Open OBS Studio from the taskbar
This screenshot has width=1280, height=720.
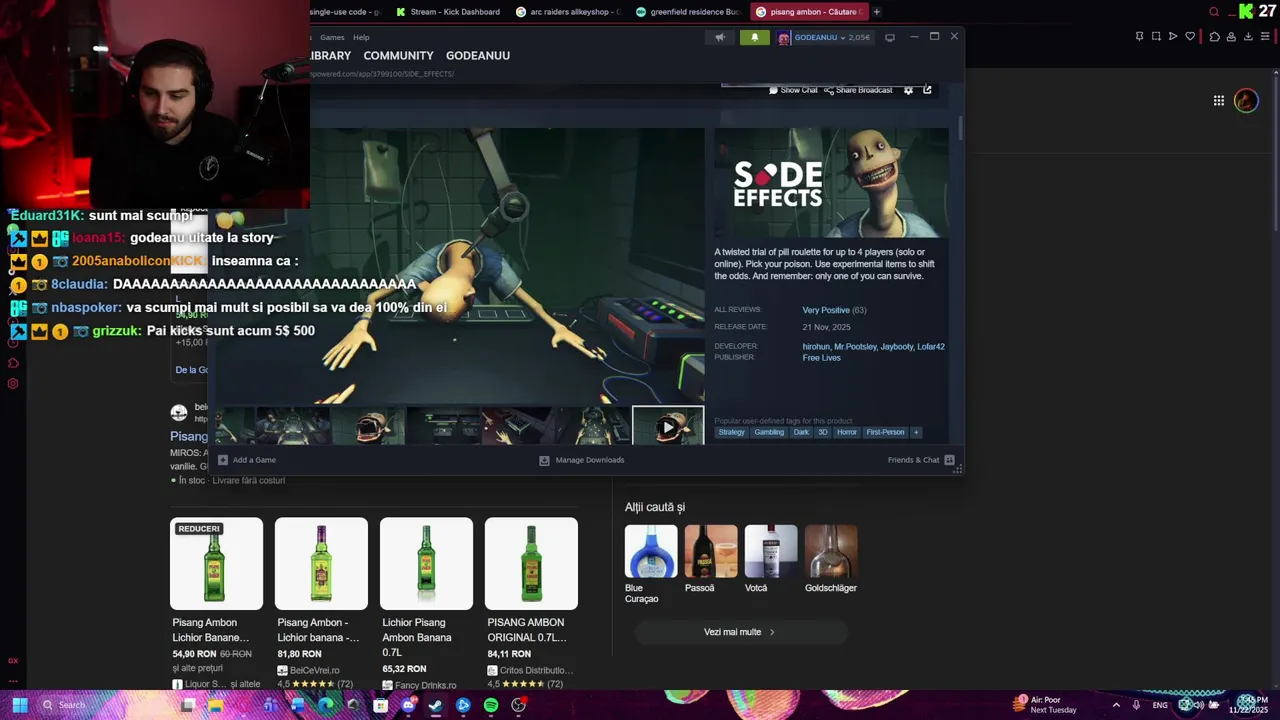tap(518, 705)
